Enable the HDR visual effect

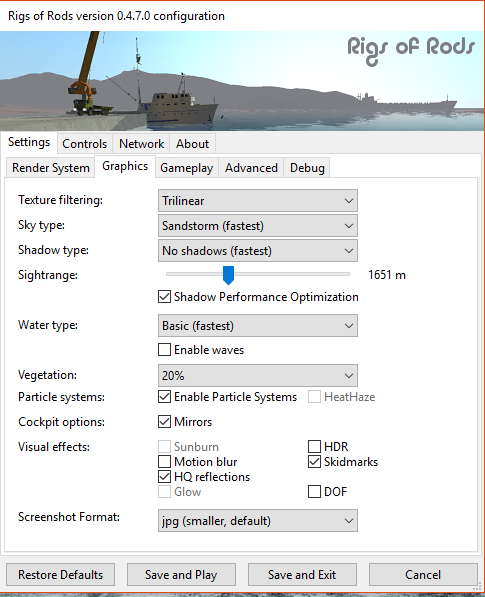(314, 447)
